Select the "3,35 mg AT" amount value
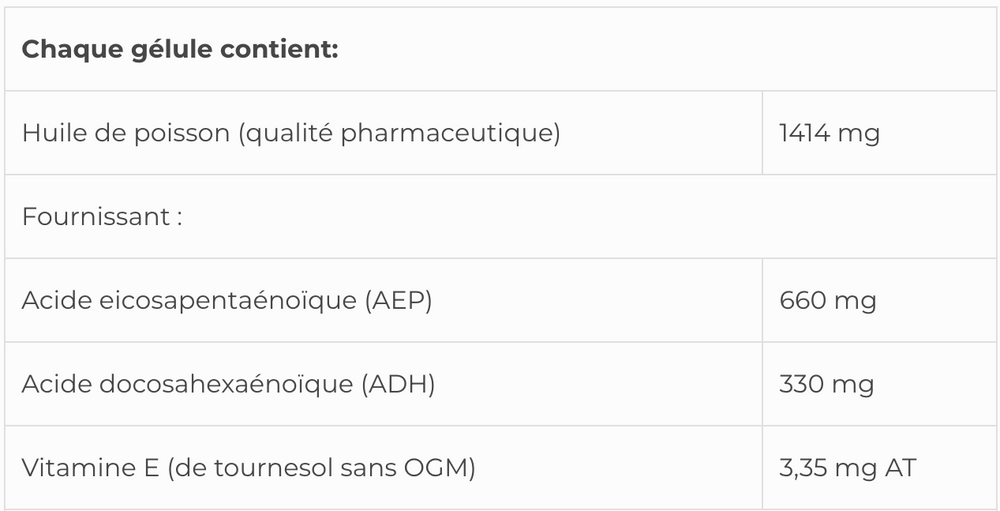This screenshot has height=511, width=1000. pyautogui.click(x=847, y=468)
